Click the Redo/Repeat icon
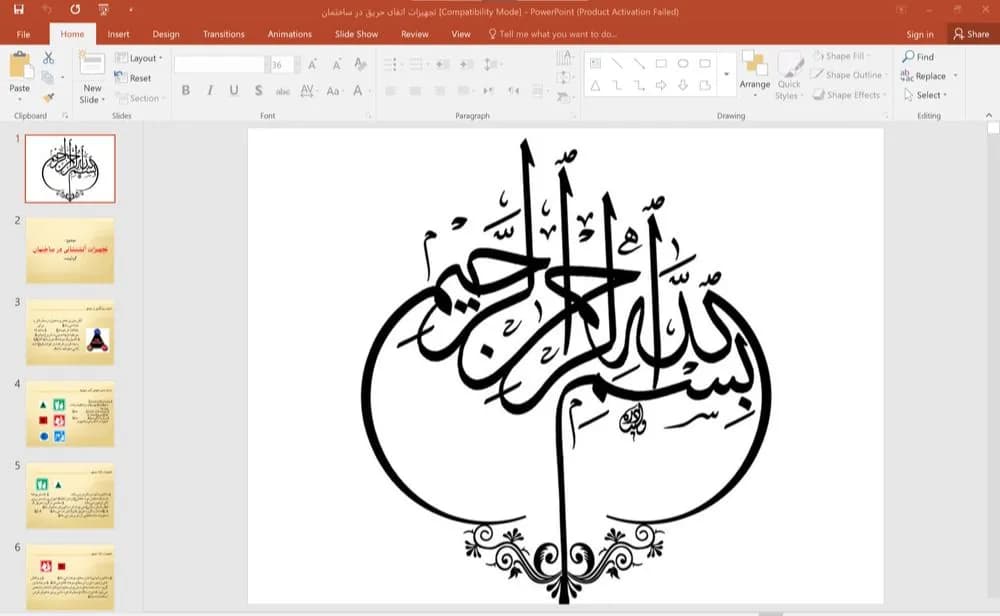The height and width of the screenshot is (616, 1000). [75, 10]
